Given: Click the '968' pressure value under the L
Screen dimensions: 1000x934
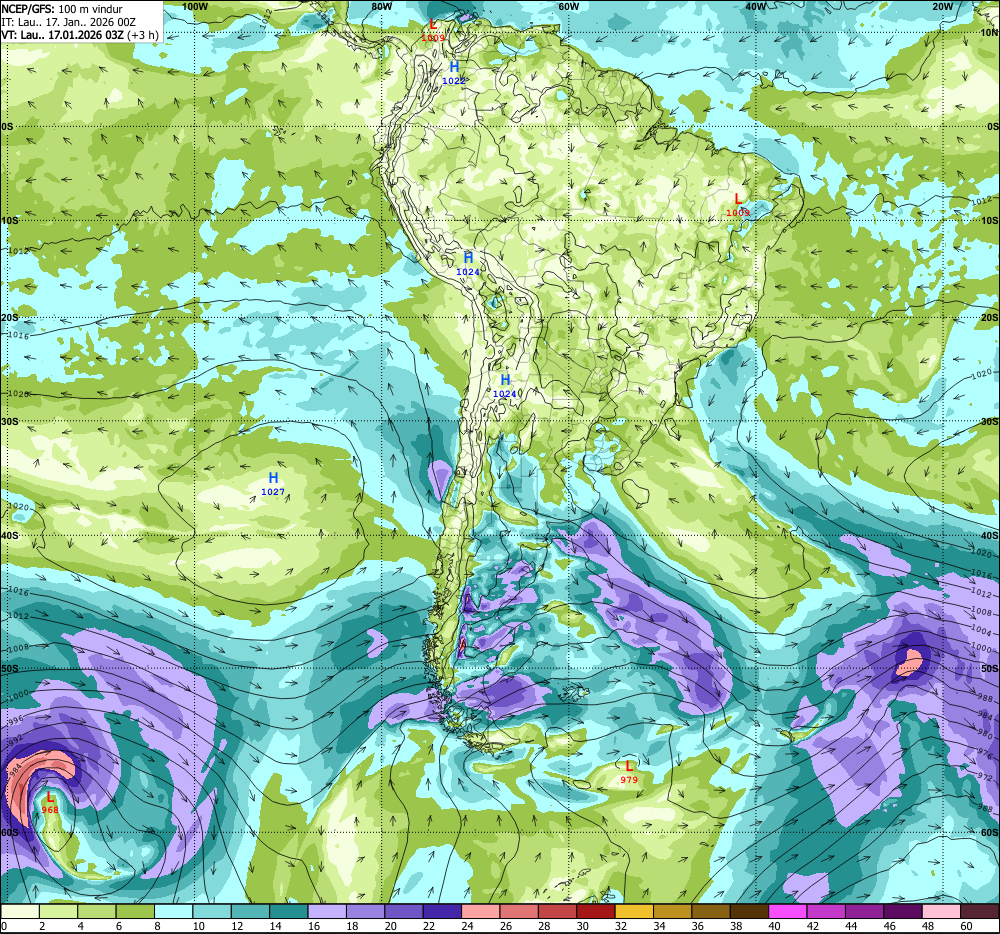Looking at the screenshot, I should coord(50,810).
